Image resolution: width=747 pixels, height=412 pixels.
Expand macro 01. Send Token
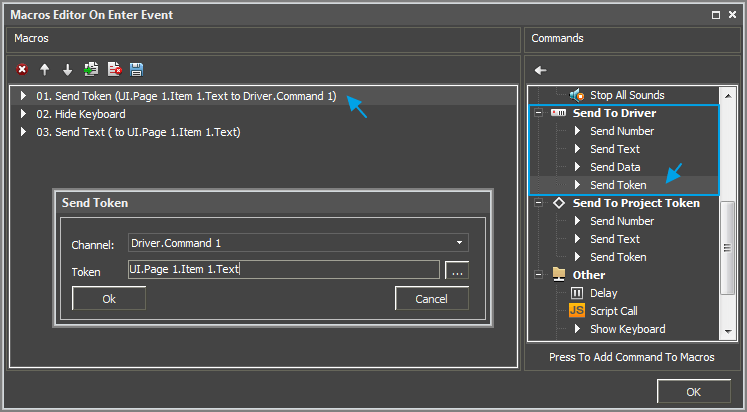(23, 96)
